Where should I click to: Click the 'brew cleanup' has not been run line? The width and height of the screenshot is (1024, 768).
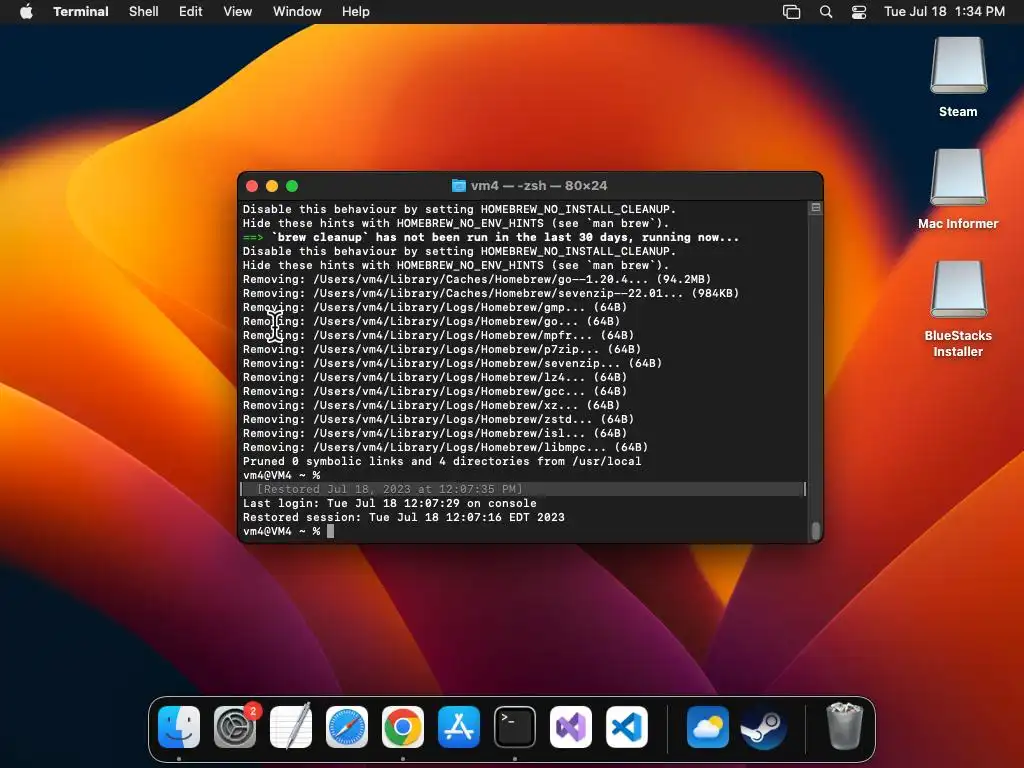click(491, 238)
